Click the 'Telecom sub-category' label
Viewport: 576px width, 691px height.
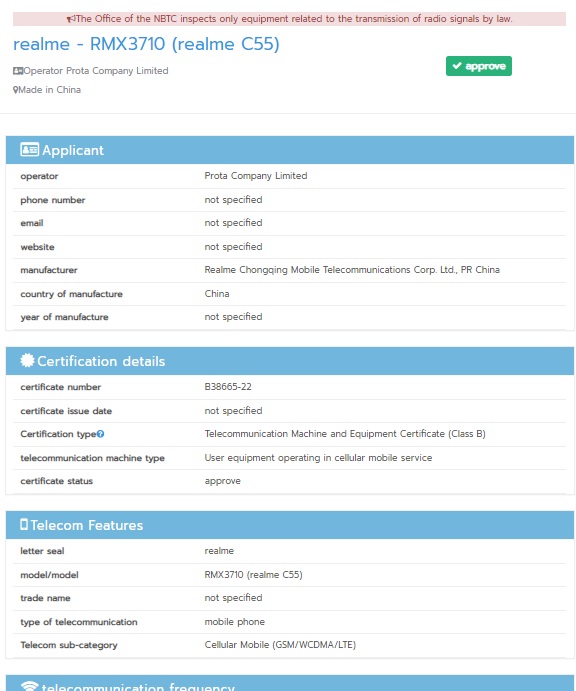69,645
